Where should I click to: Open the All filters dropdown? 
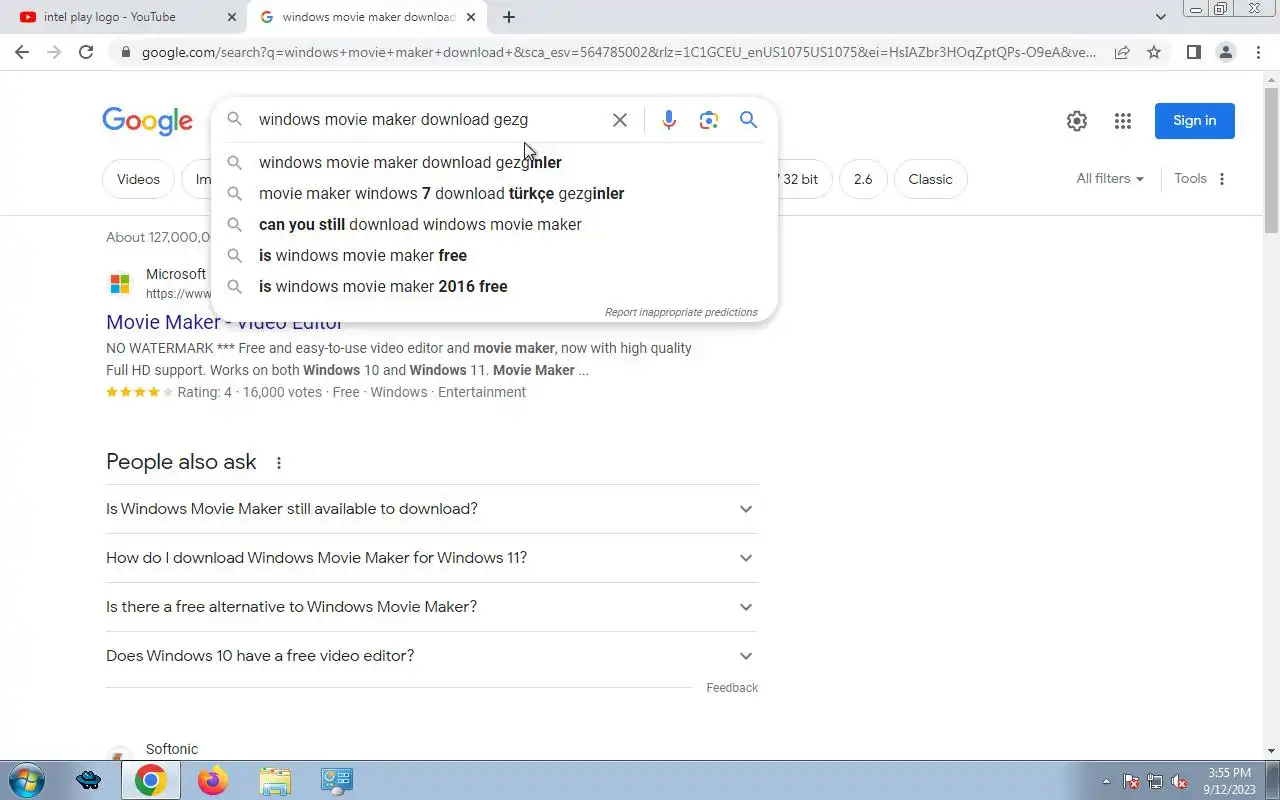[1110, 179]
